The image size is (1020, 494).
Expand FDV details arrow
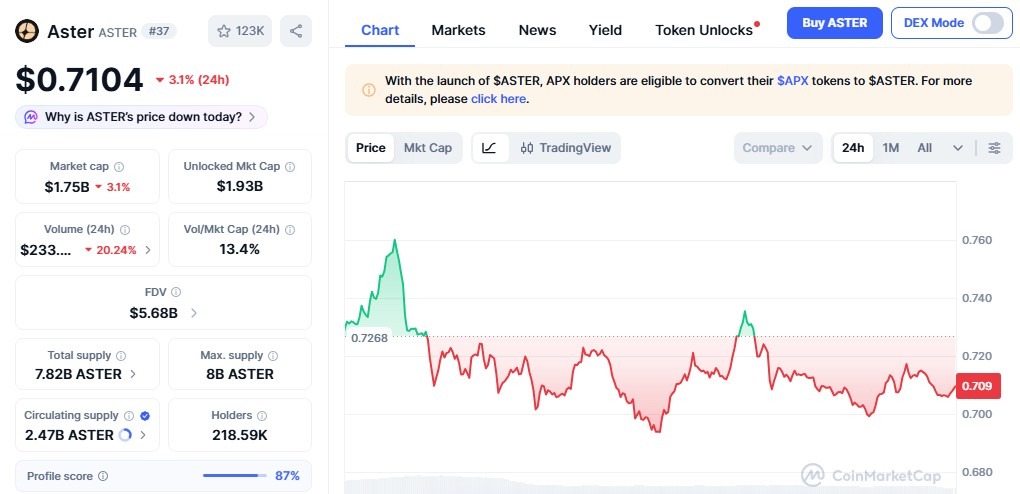194,313
